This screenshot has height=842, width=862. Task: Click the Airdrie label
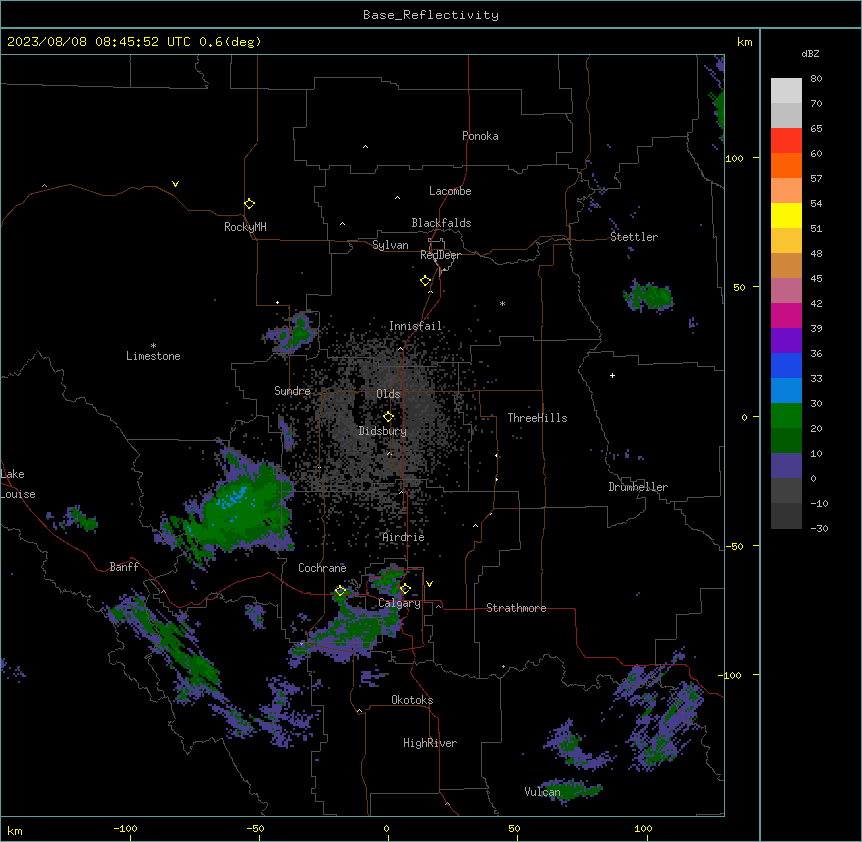[x=404, y=537]
